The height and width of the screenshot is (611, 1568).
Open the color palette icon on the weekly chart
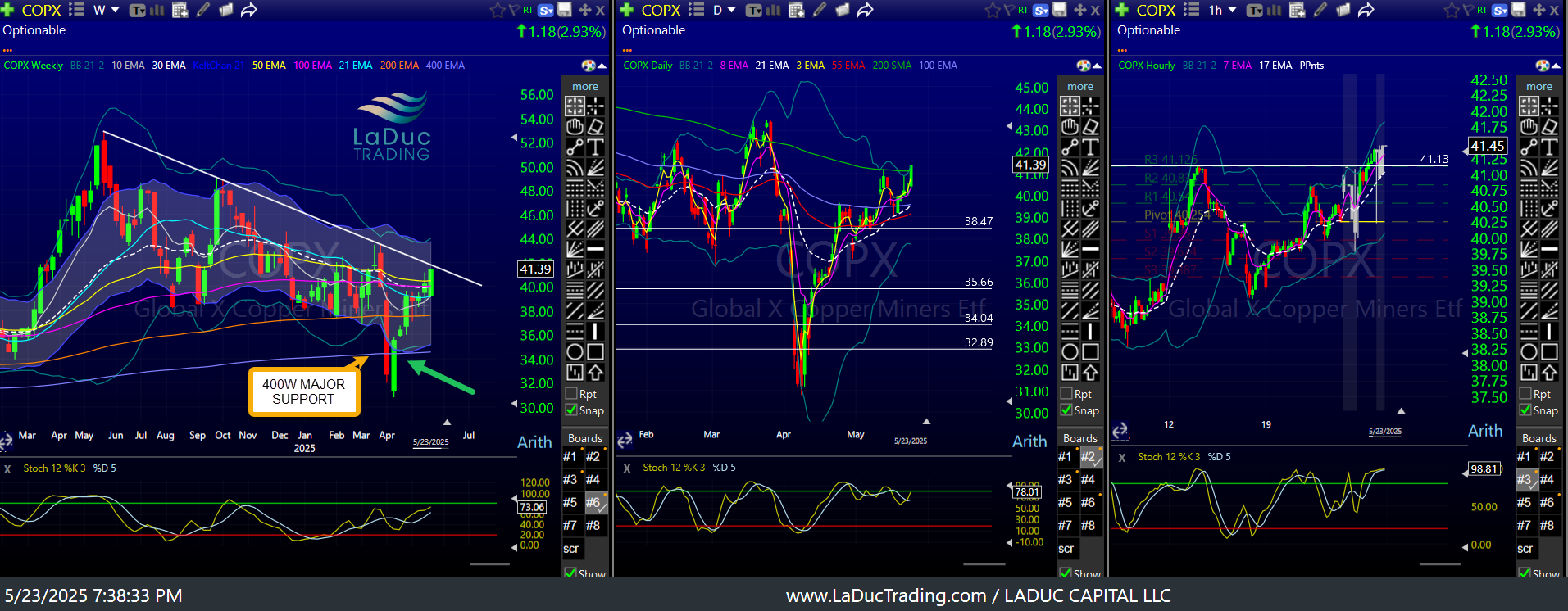tap(589, 66)
